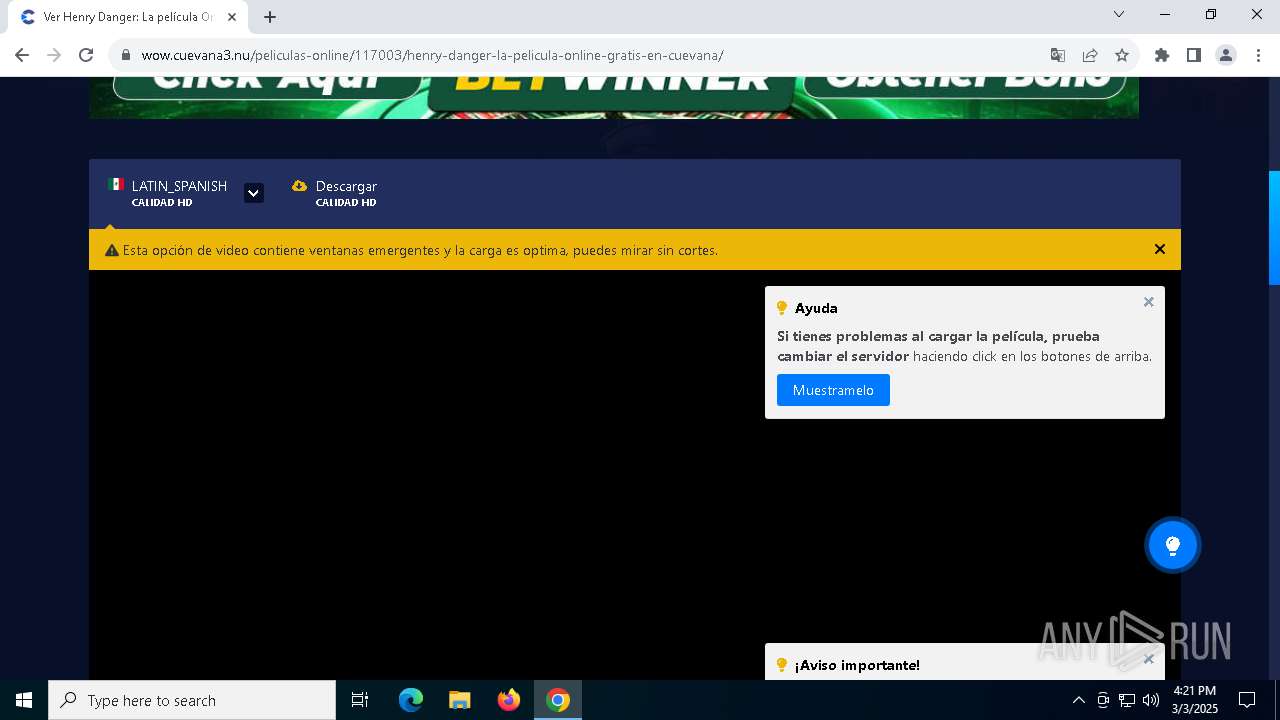Open the volume speaker tray icon

(1151, 700)
